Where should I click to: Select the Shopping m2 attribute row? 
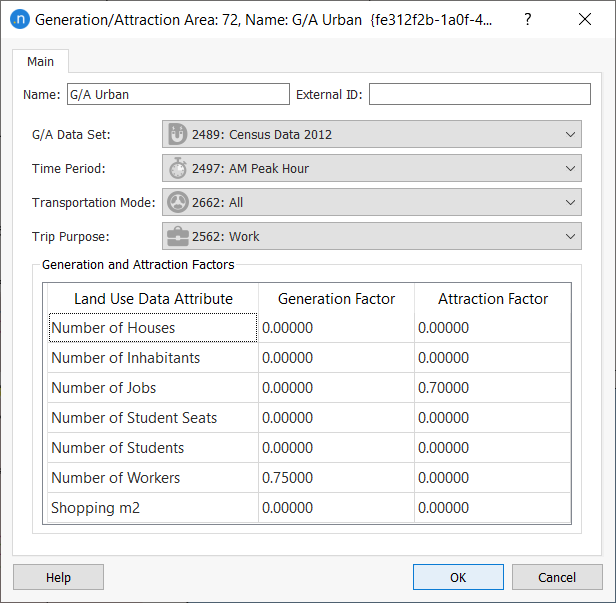tap(152, 508)
